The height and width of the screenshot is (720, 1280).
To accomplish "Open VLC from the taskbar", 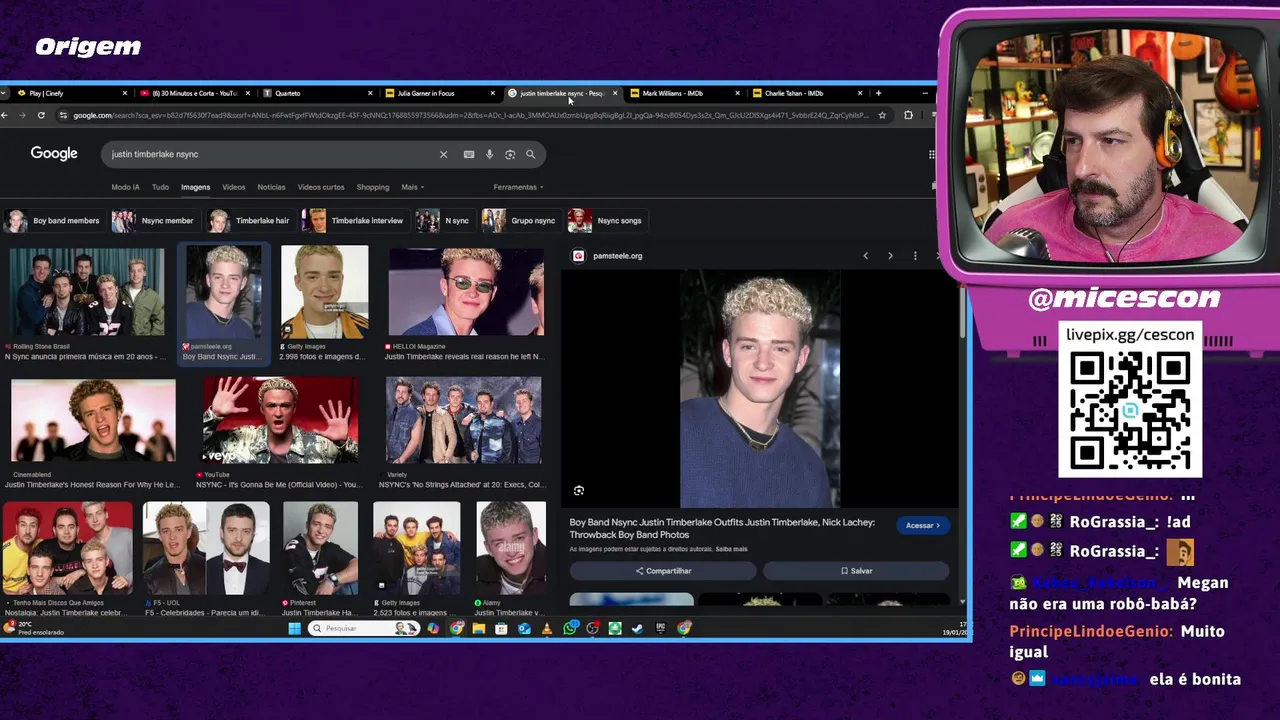I will 547,628.
